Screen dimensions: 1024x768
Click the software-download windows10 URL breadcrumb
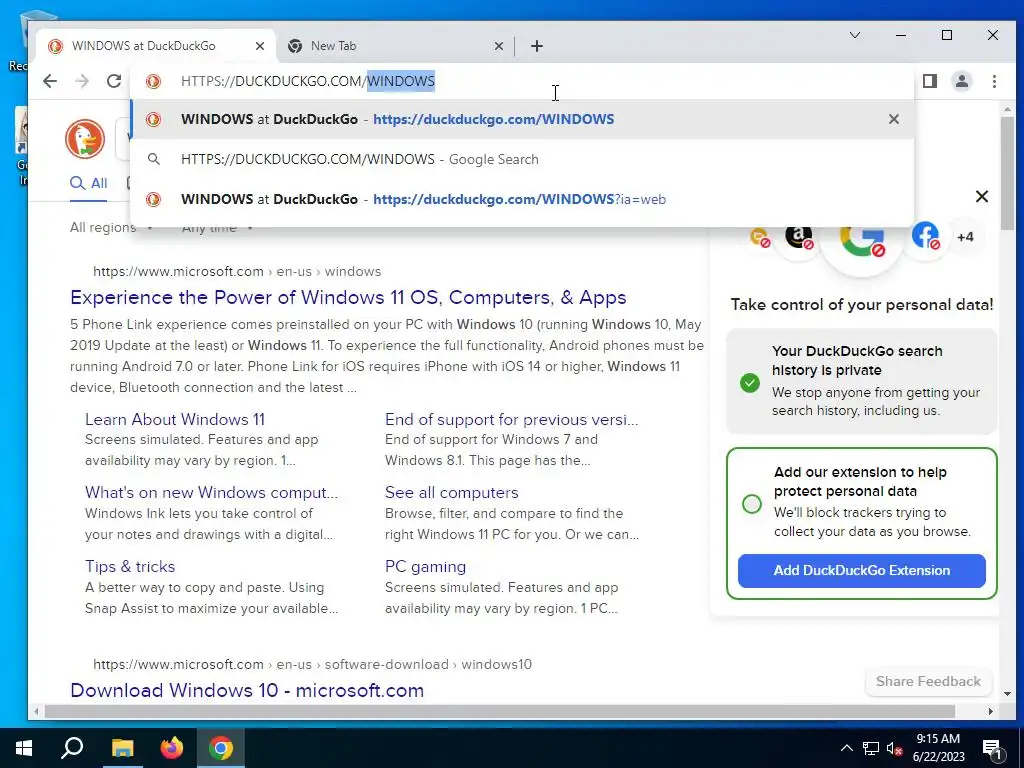(x=312, y=664)
